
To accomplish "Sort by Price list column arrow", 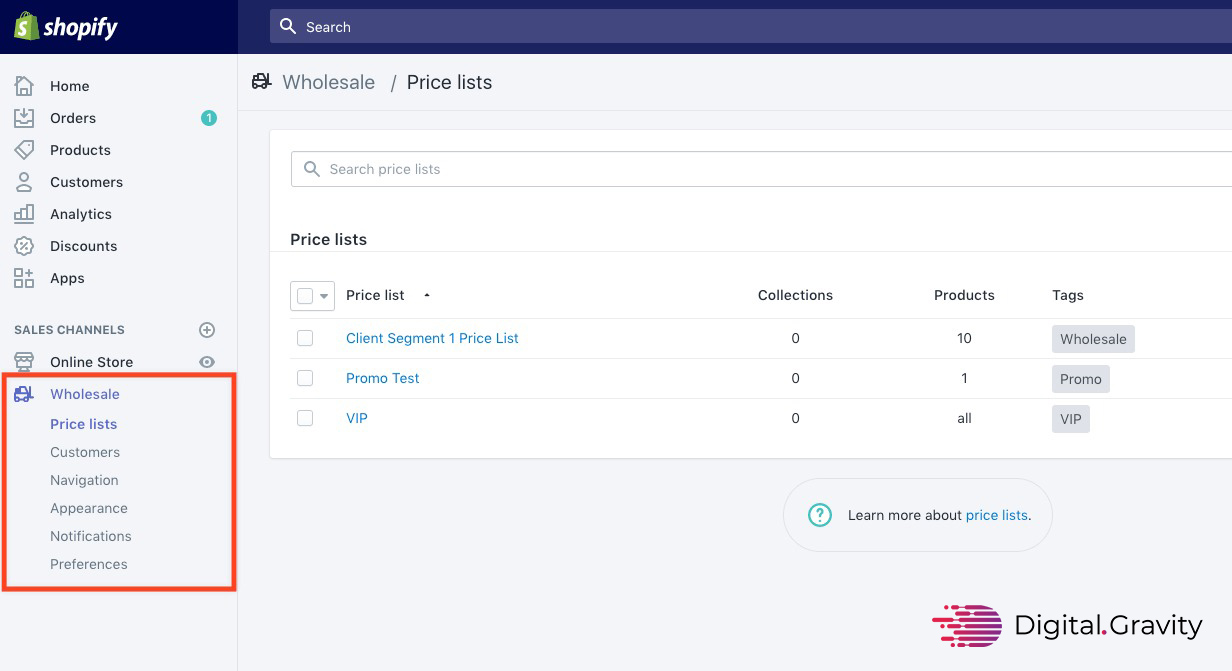I will coord(427,295).
